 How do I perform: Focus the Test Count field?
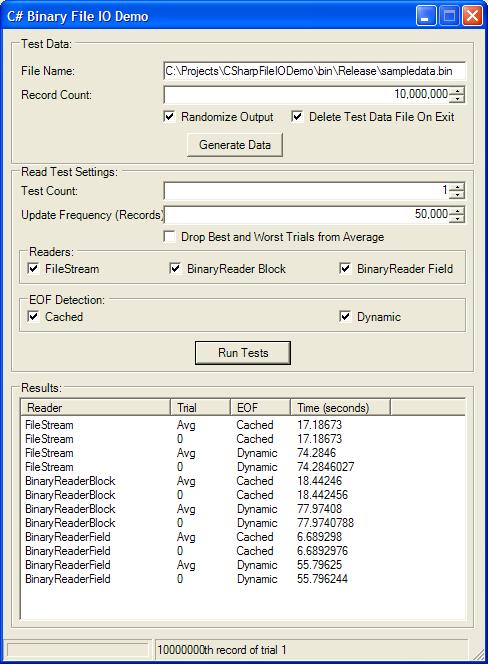point(307,190)
